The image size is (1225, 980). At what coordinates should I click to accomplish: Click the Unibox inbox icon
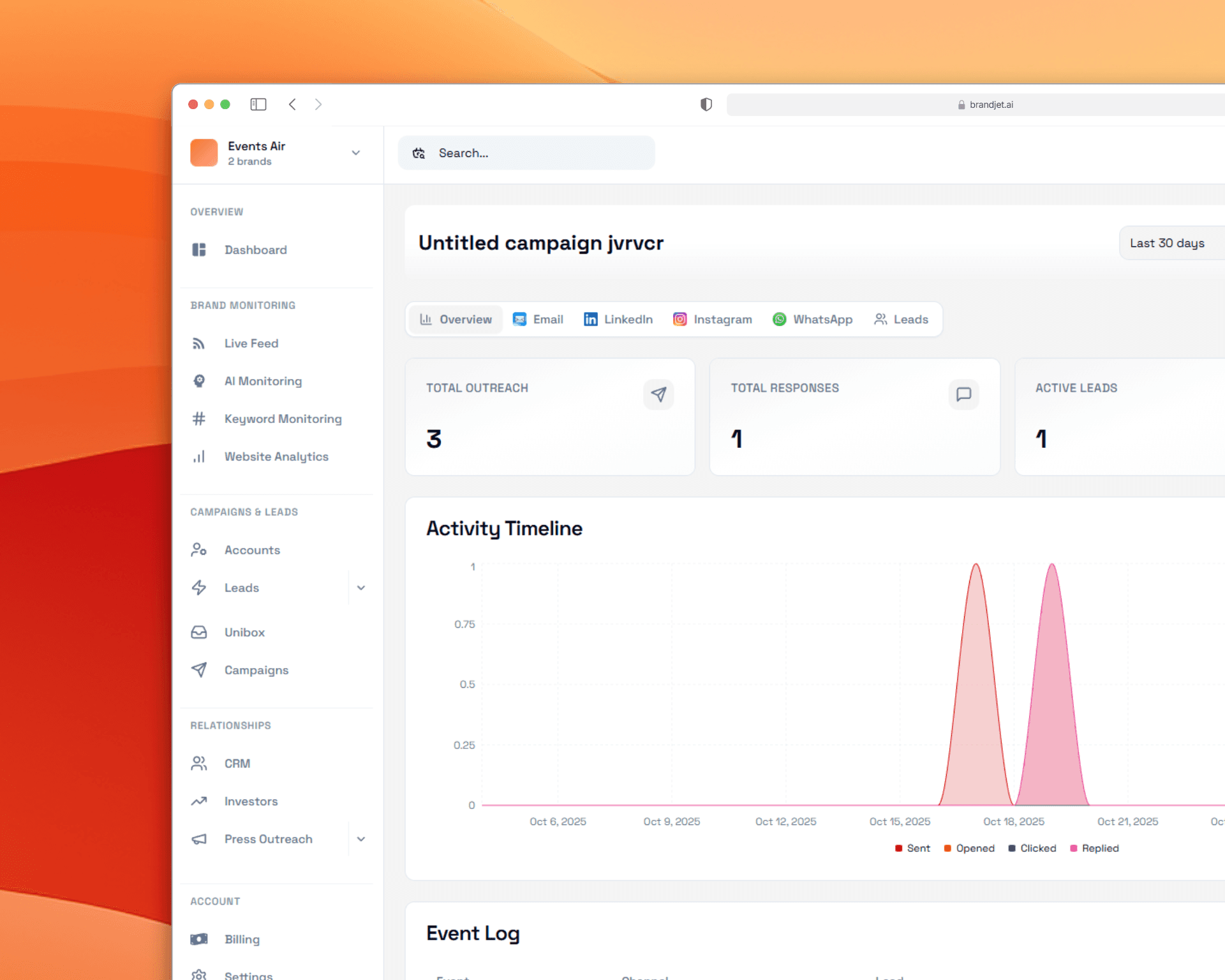click(198, 632)
